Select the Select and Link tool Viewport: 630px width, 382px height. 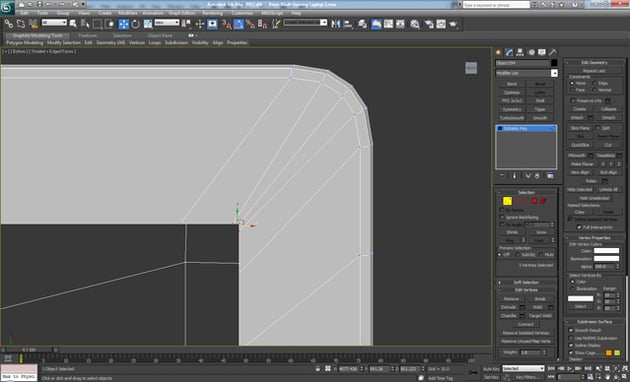pyautogui.click(x=8, y=24)
